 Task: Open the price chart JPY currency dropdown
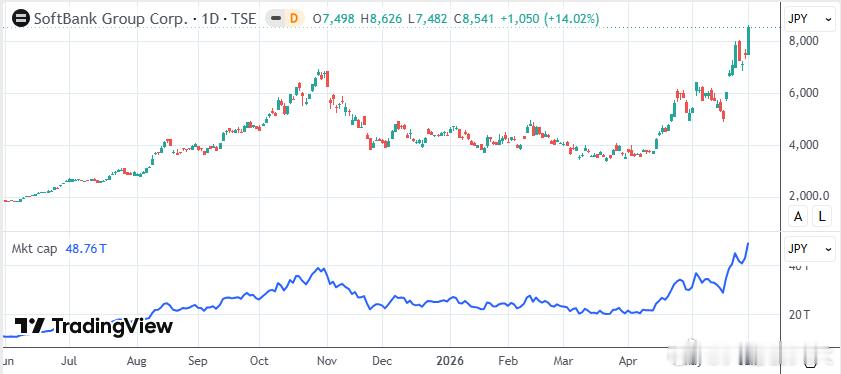click(810, 19)
